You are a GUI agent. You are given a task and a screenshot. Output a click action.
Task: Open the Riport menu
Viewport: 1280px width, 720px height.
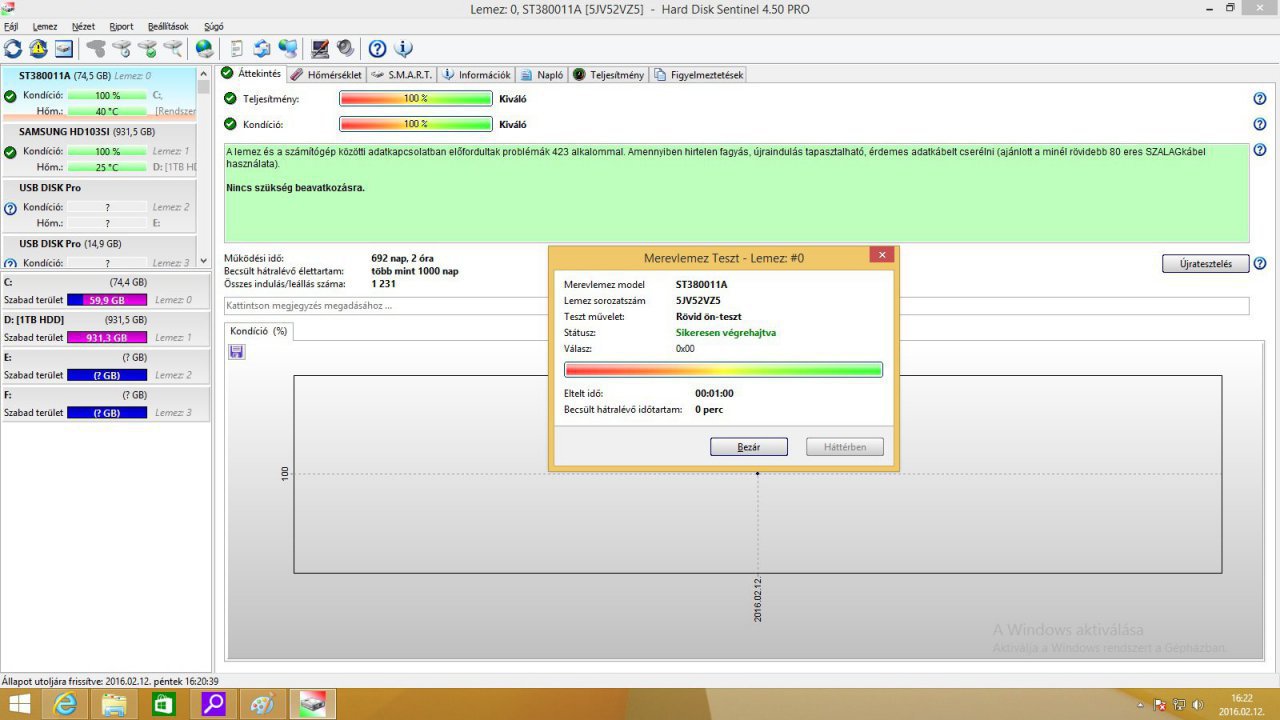(121, 26)
